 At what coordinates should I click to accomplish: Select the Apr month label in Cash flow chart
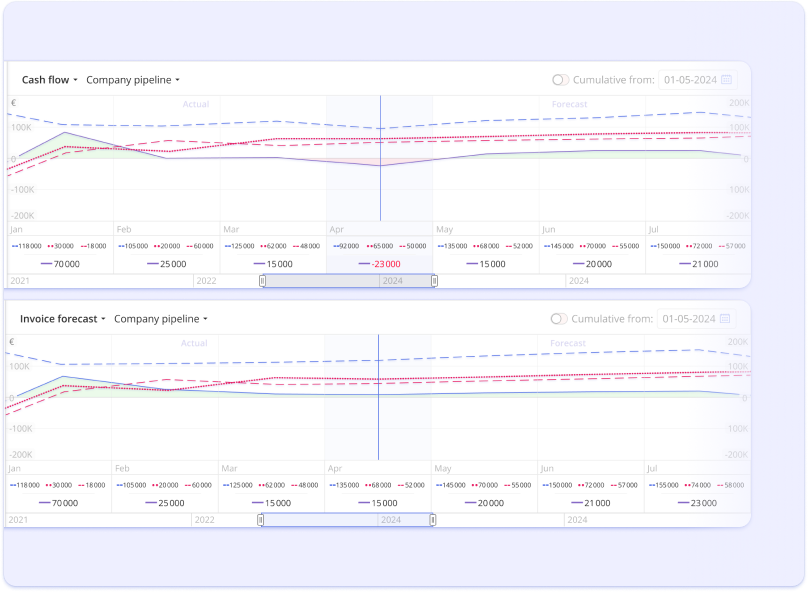[336, 229]
